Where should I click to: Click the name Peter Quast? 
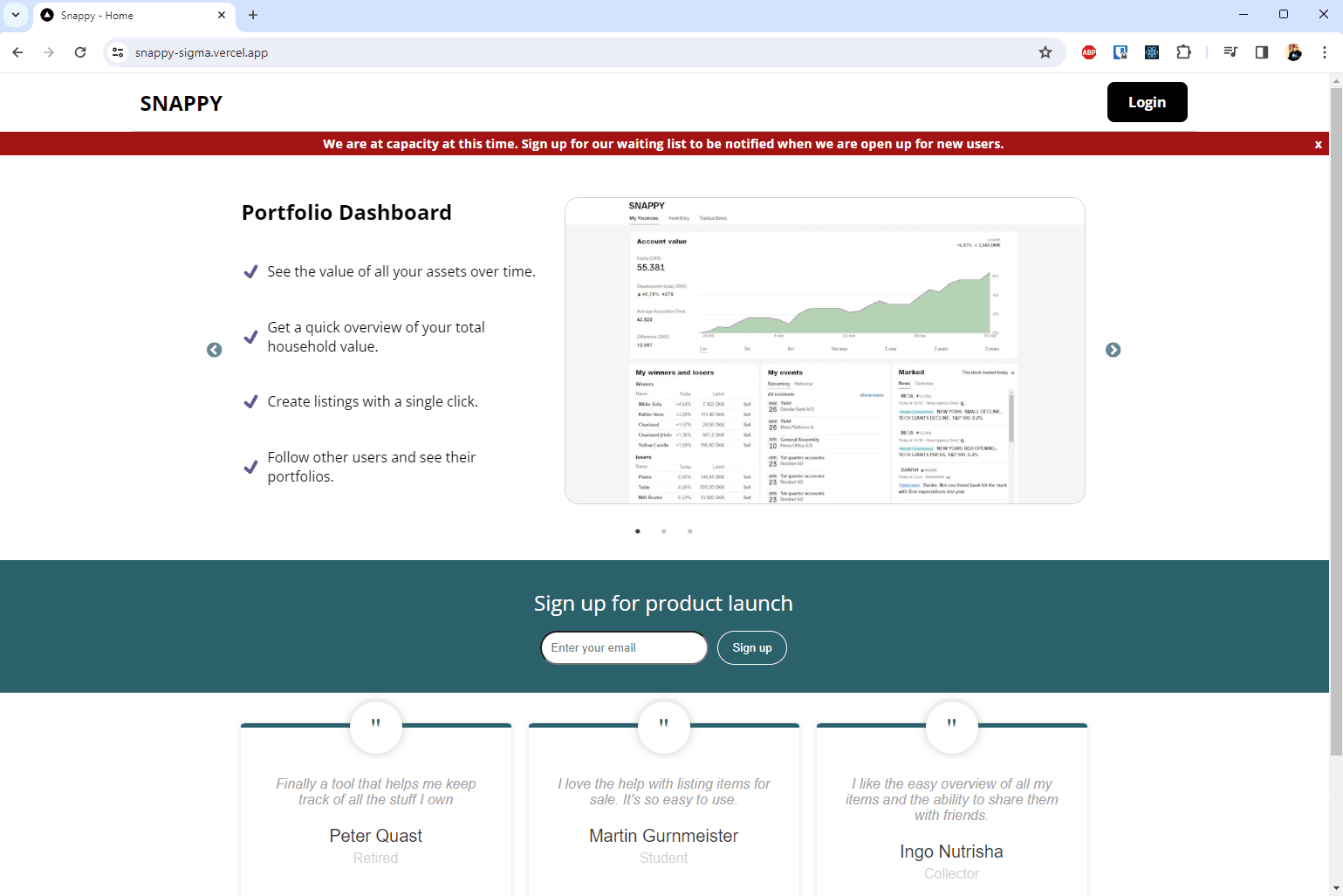(x=376, y=836)
